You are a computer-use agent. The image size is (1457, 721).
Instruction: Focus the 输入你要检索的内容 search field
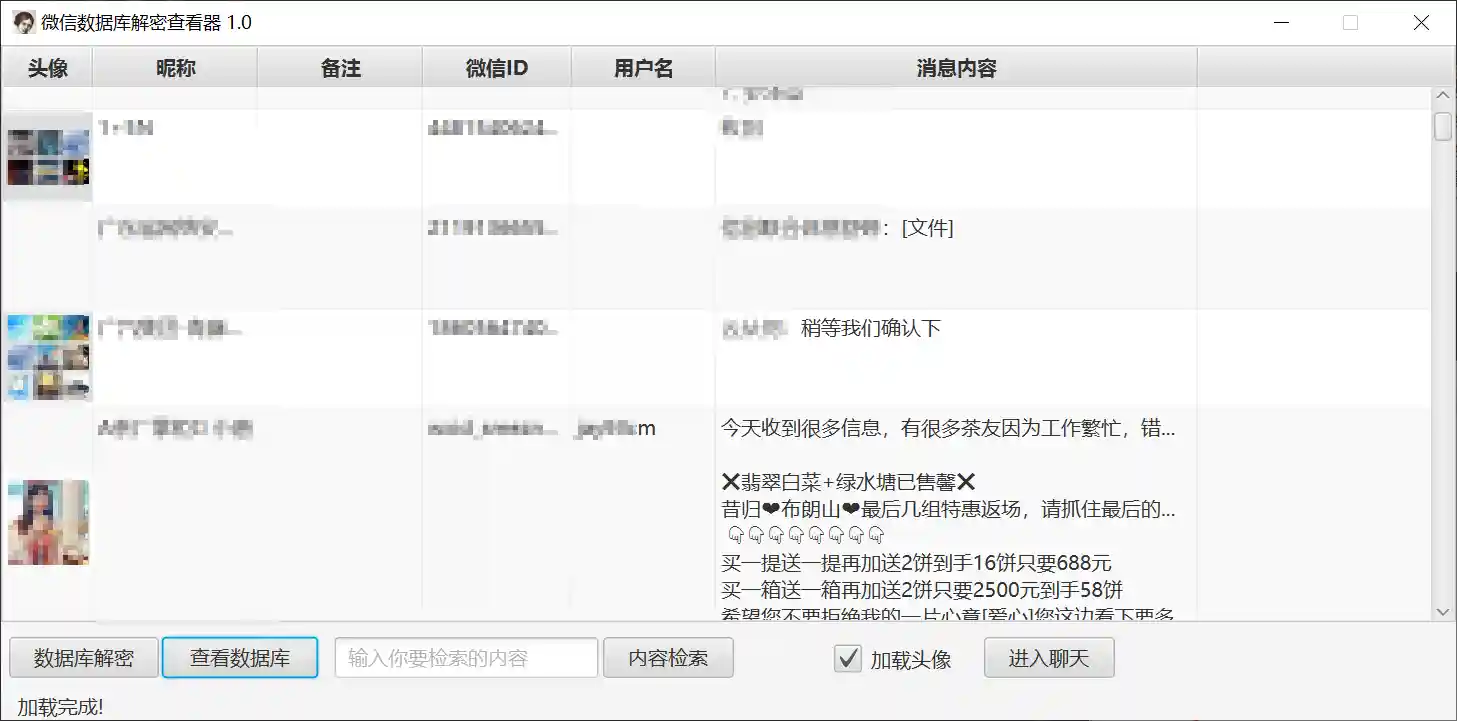click(466, 658)
